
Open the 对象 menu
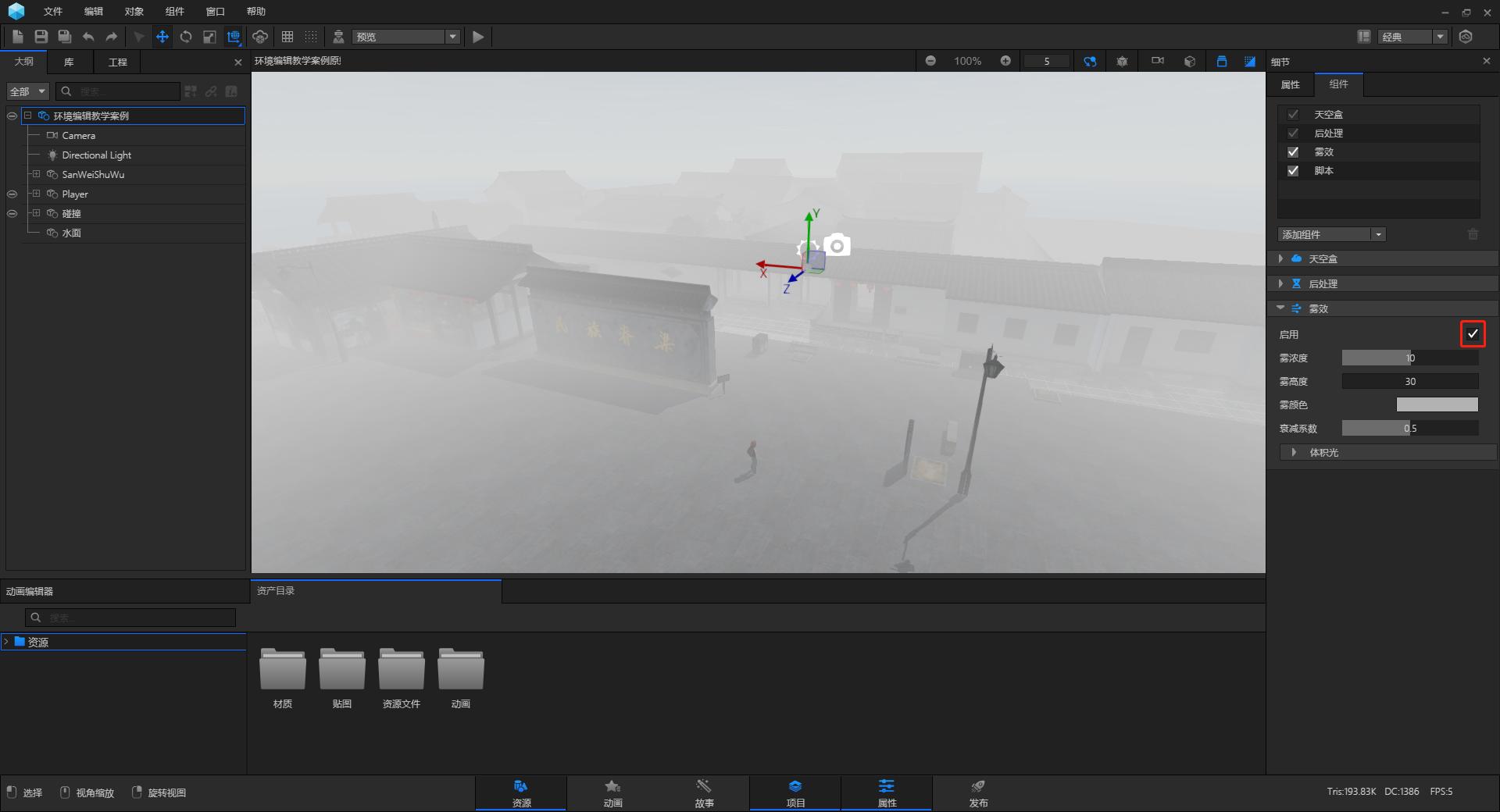click(x=134, y=11)
